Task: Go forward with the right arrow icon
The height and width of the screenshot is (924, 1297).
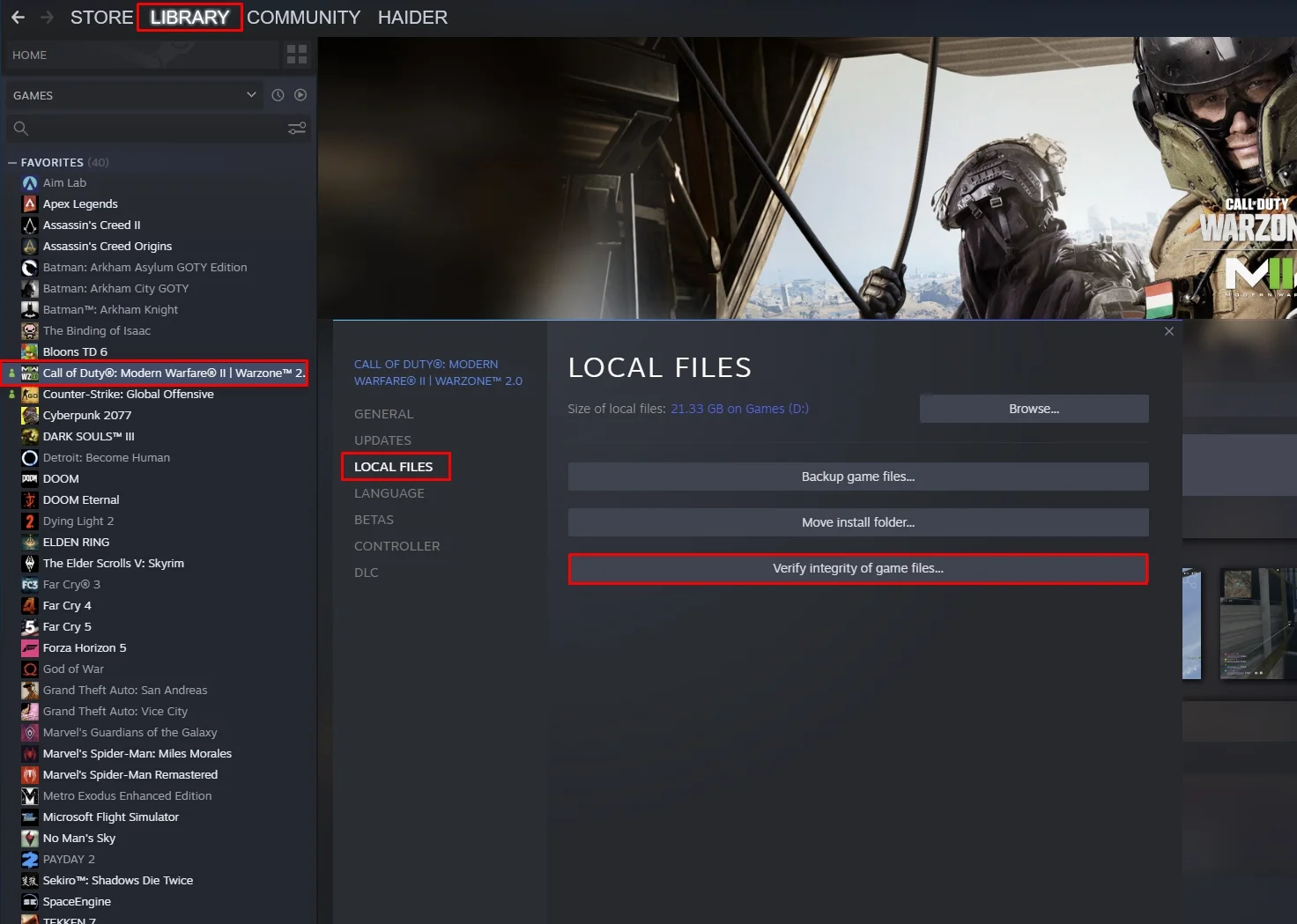Action: tap(47, 18)
